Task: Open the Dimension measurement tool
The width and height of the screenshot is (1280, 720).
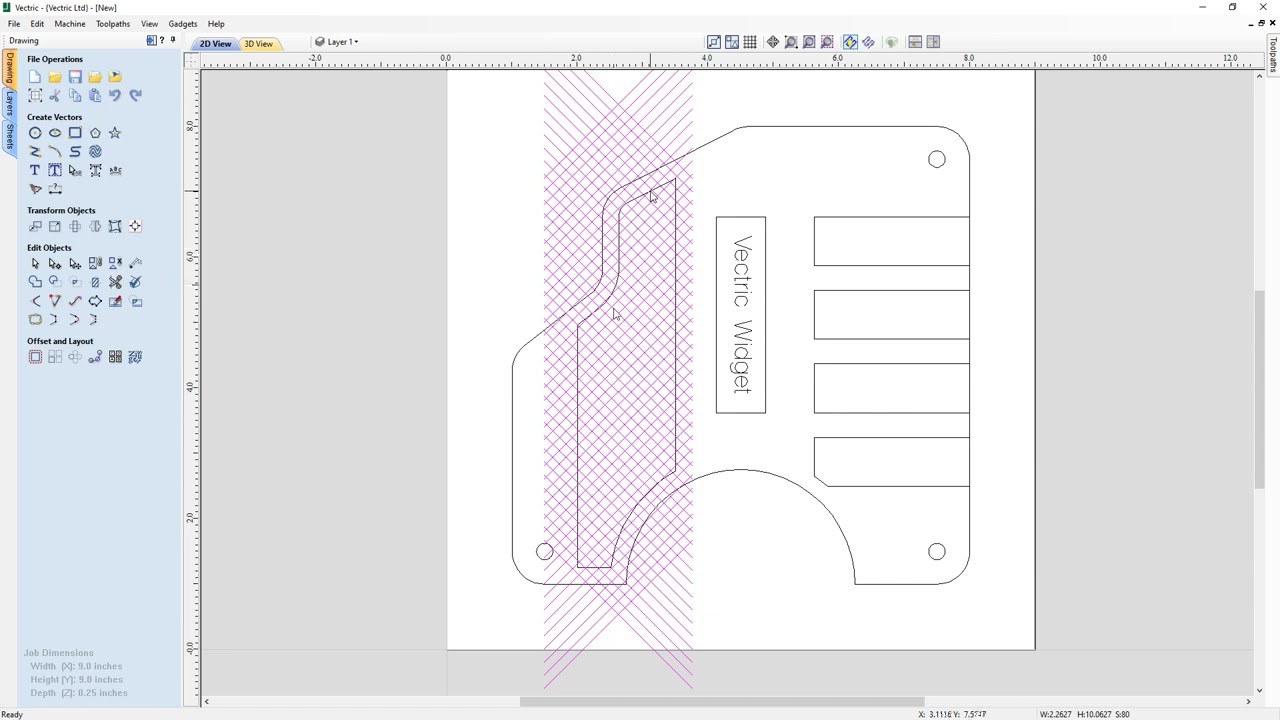Action: (x=55, y=189)
